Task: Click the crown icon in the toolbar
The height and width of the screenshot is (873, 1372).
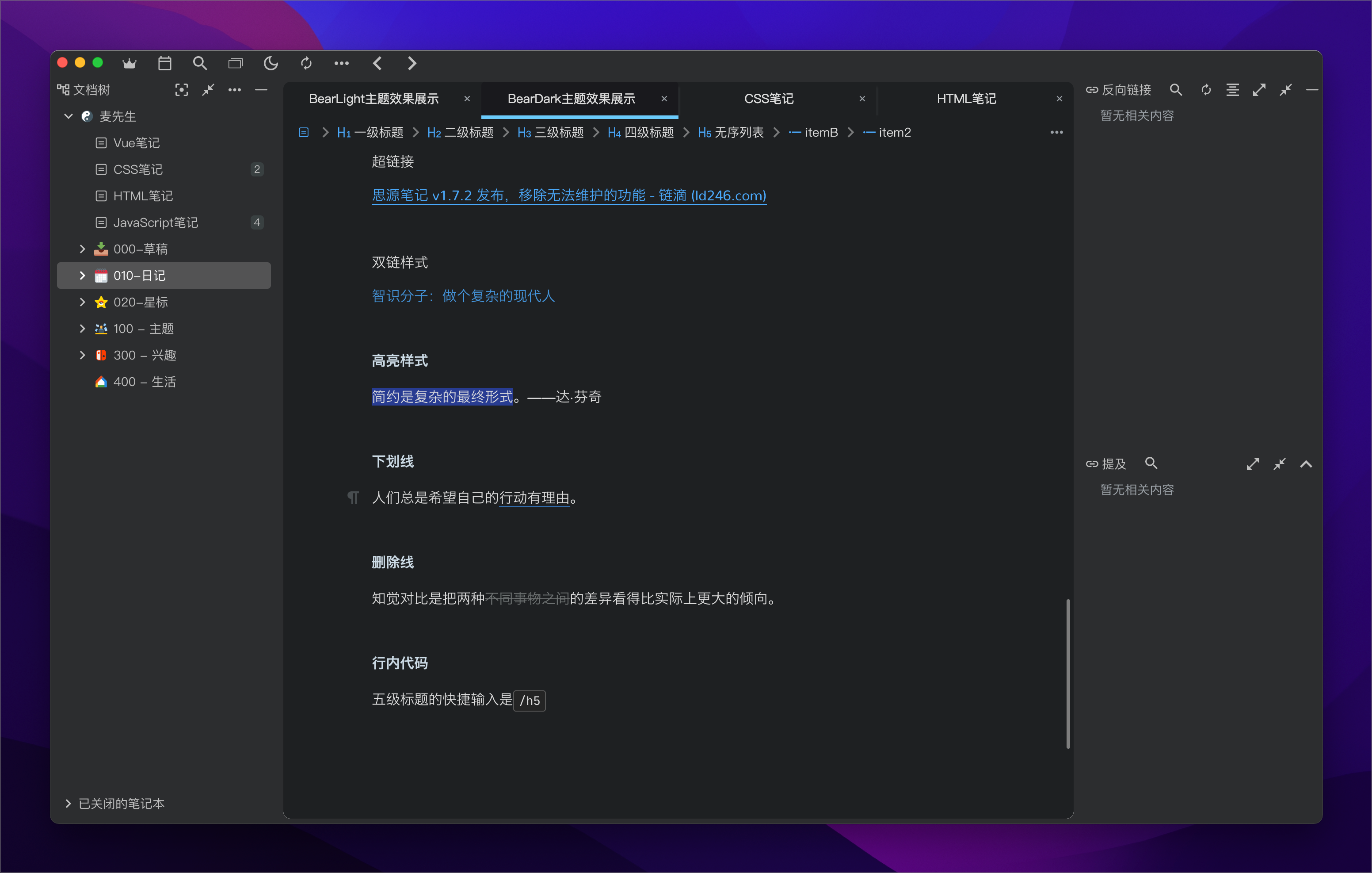Action: [x=130, y=63]
